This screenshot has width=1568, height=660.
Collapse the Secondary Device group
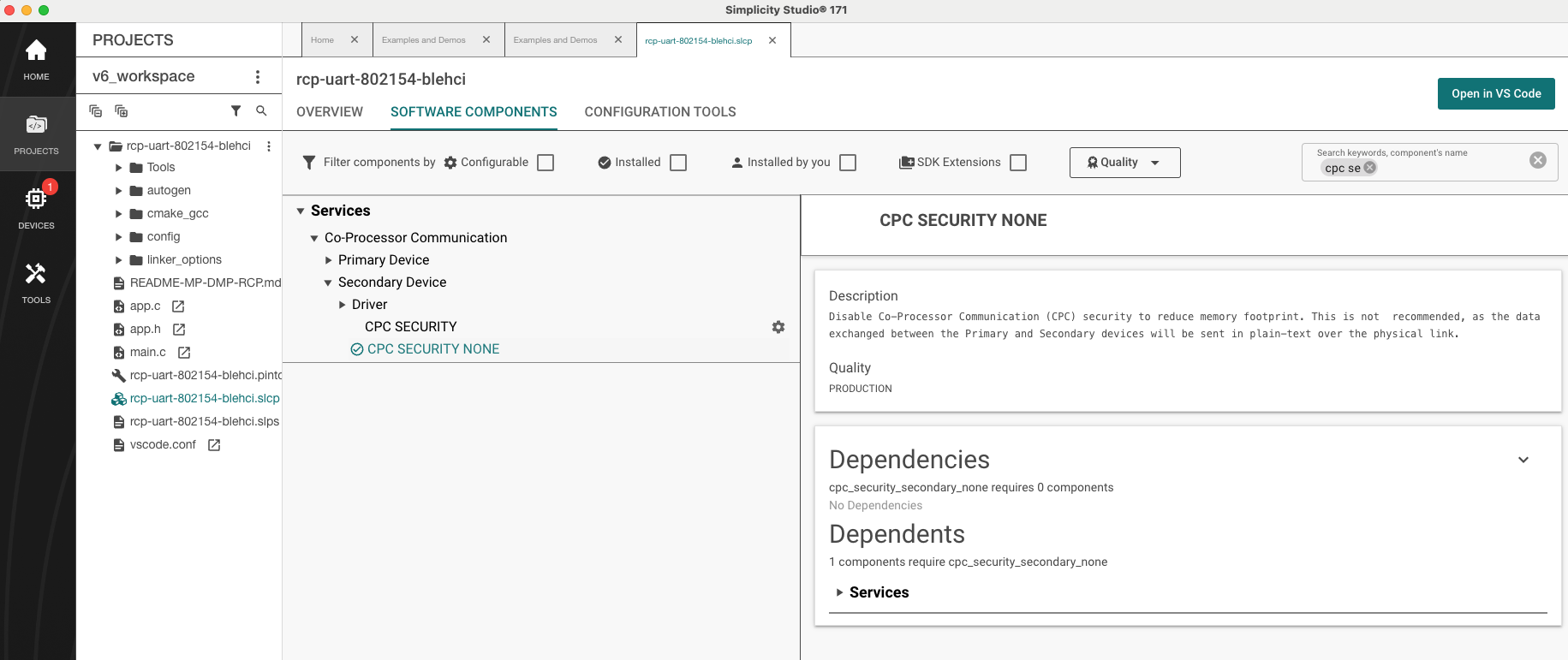coord(328,283)
